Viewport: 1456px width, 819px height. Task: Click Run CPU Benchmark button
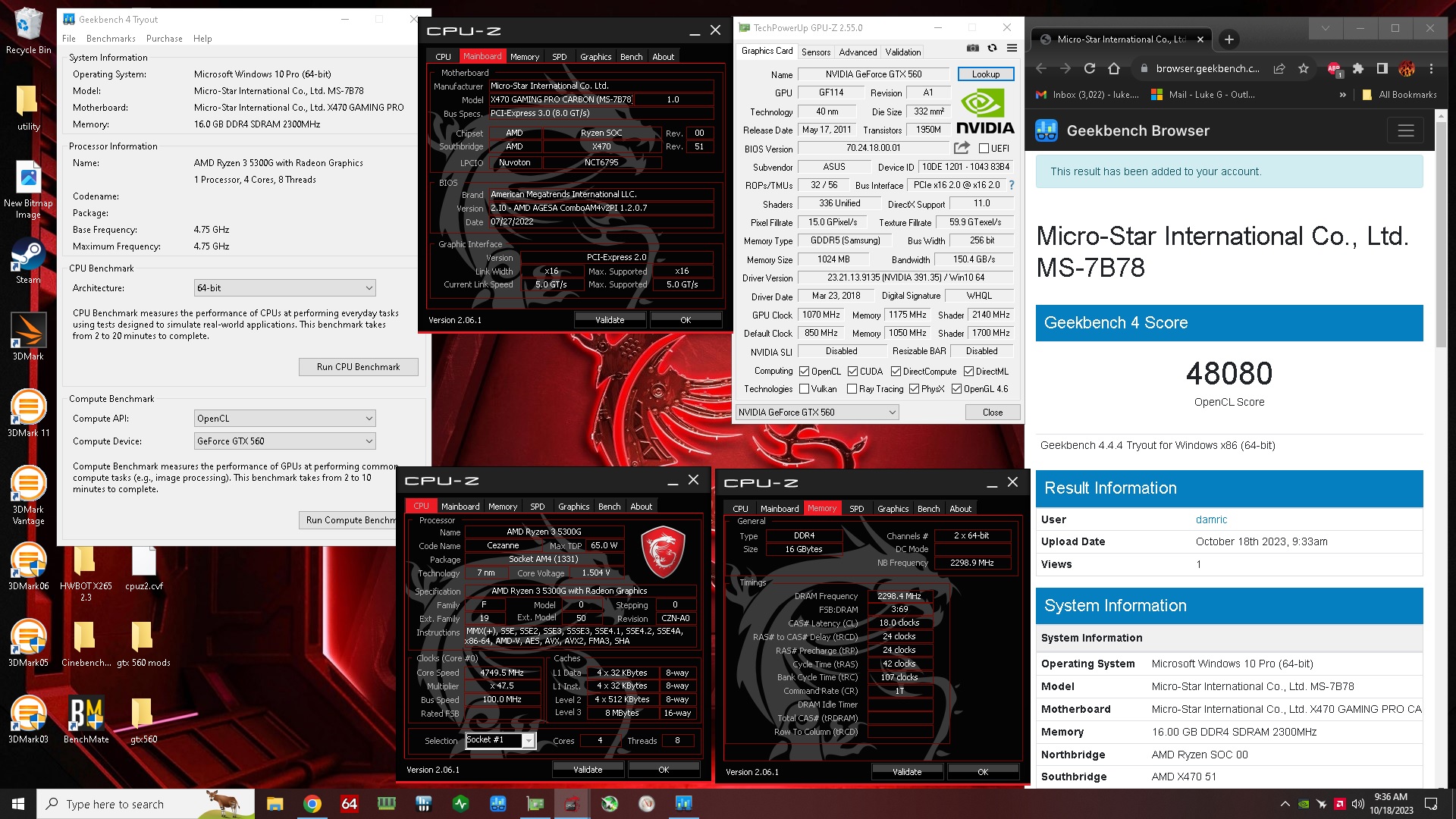pyautogui.click(x=359, y=367)
